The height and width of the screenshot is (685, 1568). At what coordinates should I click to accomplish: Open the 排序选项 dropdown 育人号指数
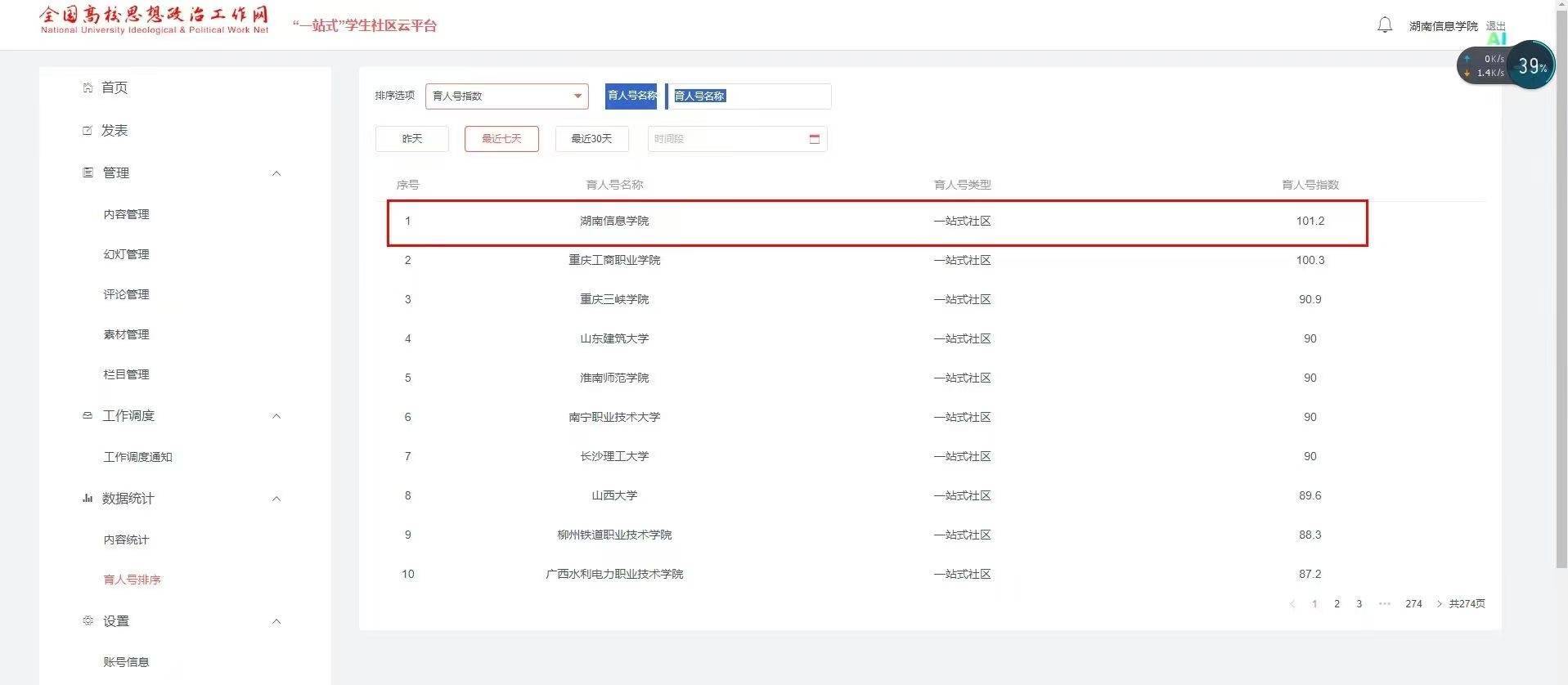click(x=506, y=96)
